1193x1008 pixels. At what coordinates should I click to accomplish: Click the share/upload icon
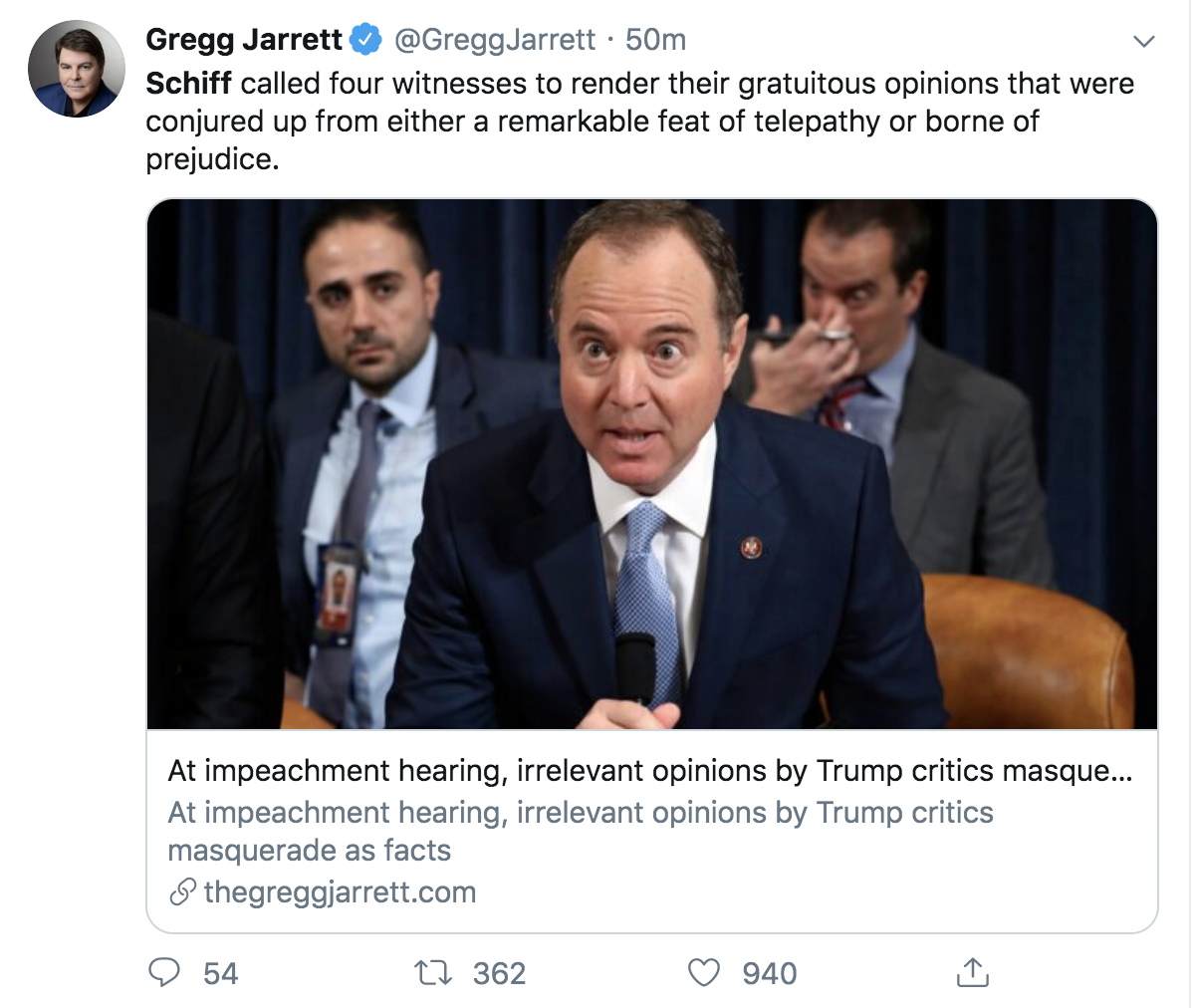[x=971, y=973]
